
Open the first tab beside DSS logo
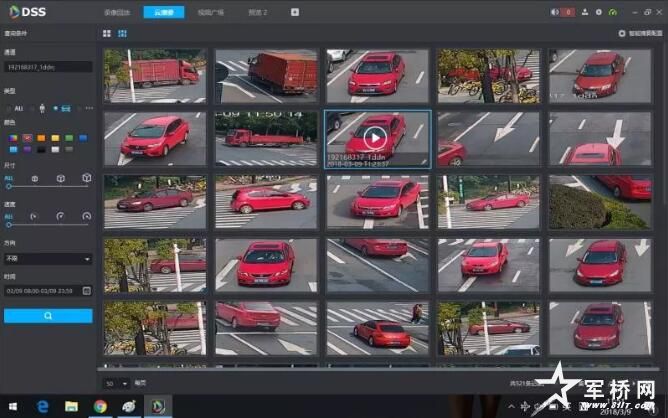116,12
